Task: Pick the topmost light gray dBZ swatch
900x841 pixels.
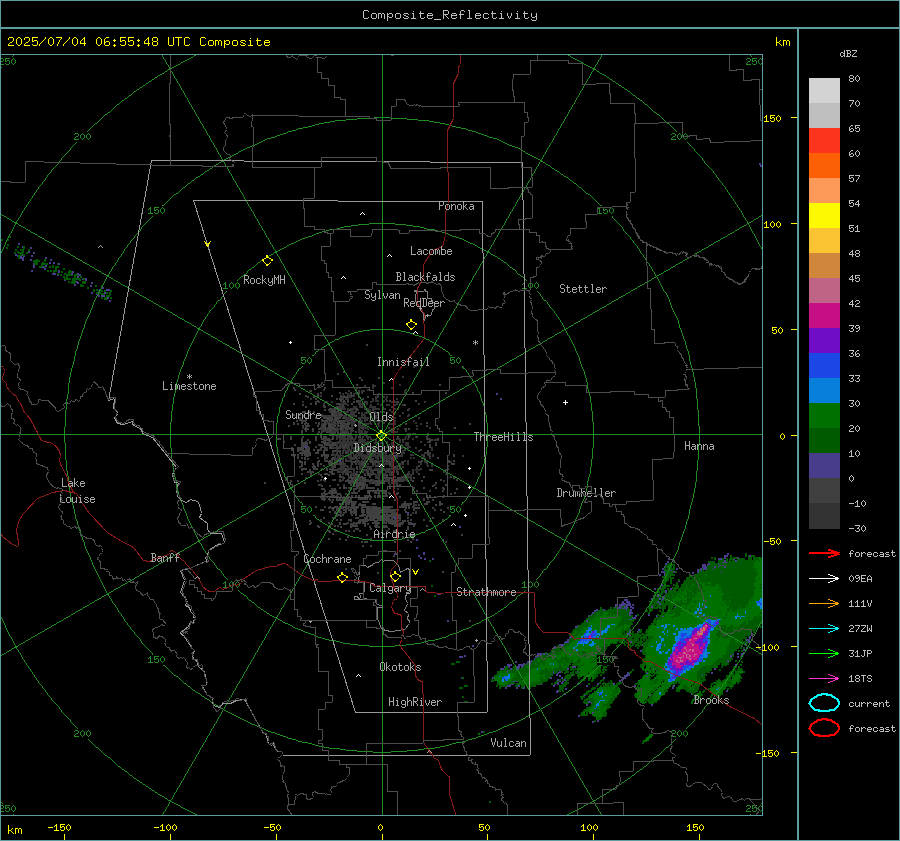Action: [x=824, y=91]
